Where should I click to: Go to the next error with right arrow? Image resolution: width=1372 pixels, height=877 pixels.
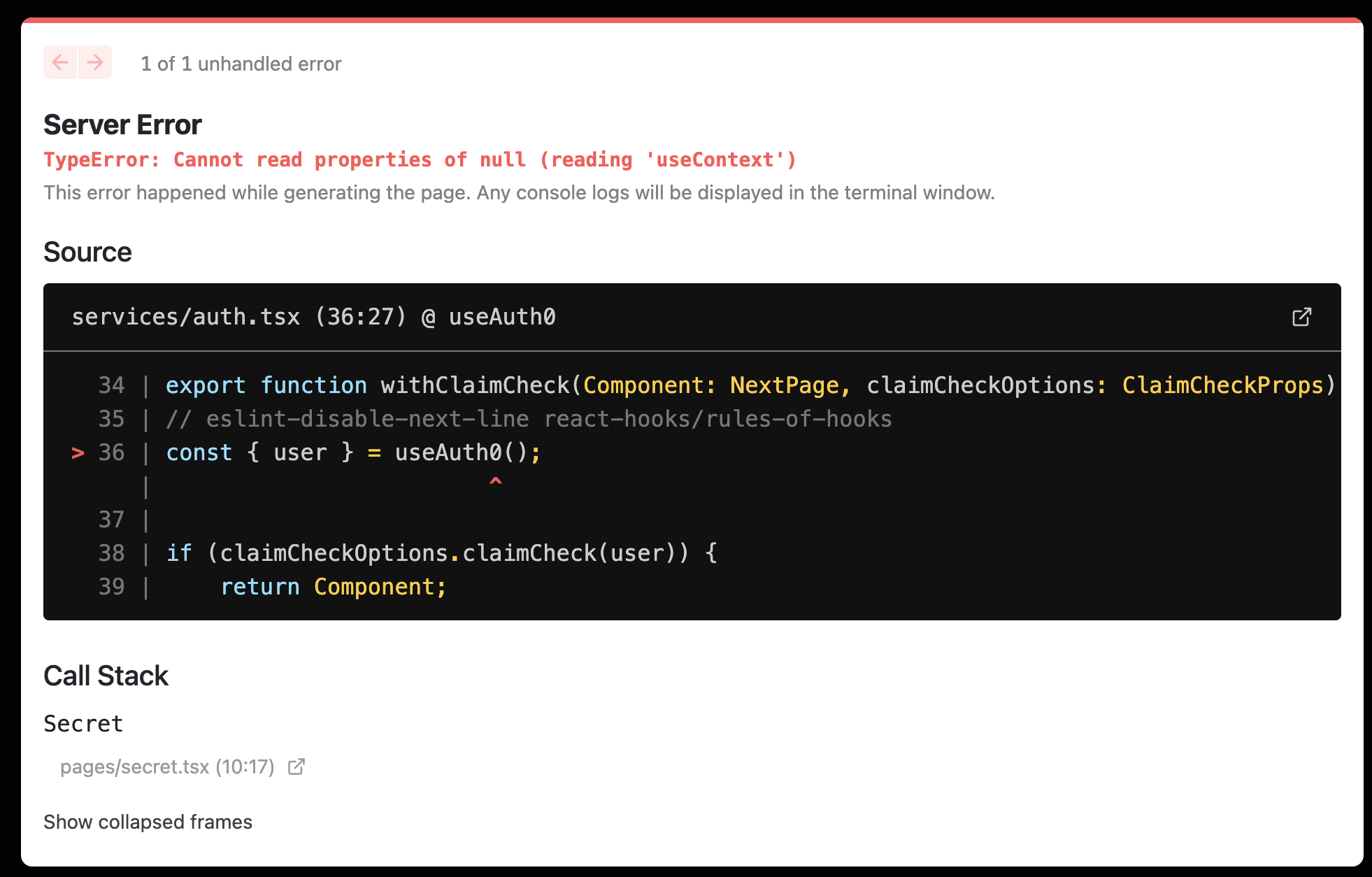click(x=95, y=63)
